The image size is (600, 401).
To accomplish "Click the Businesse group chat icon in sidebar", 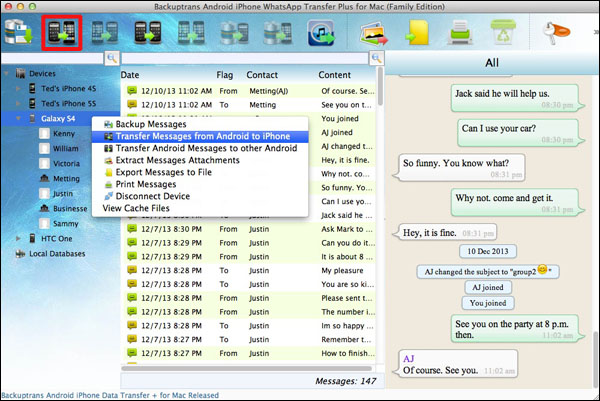I will click(x=44, y=208).
